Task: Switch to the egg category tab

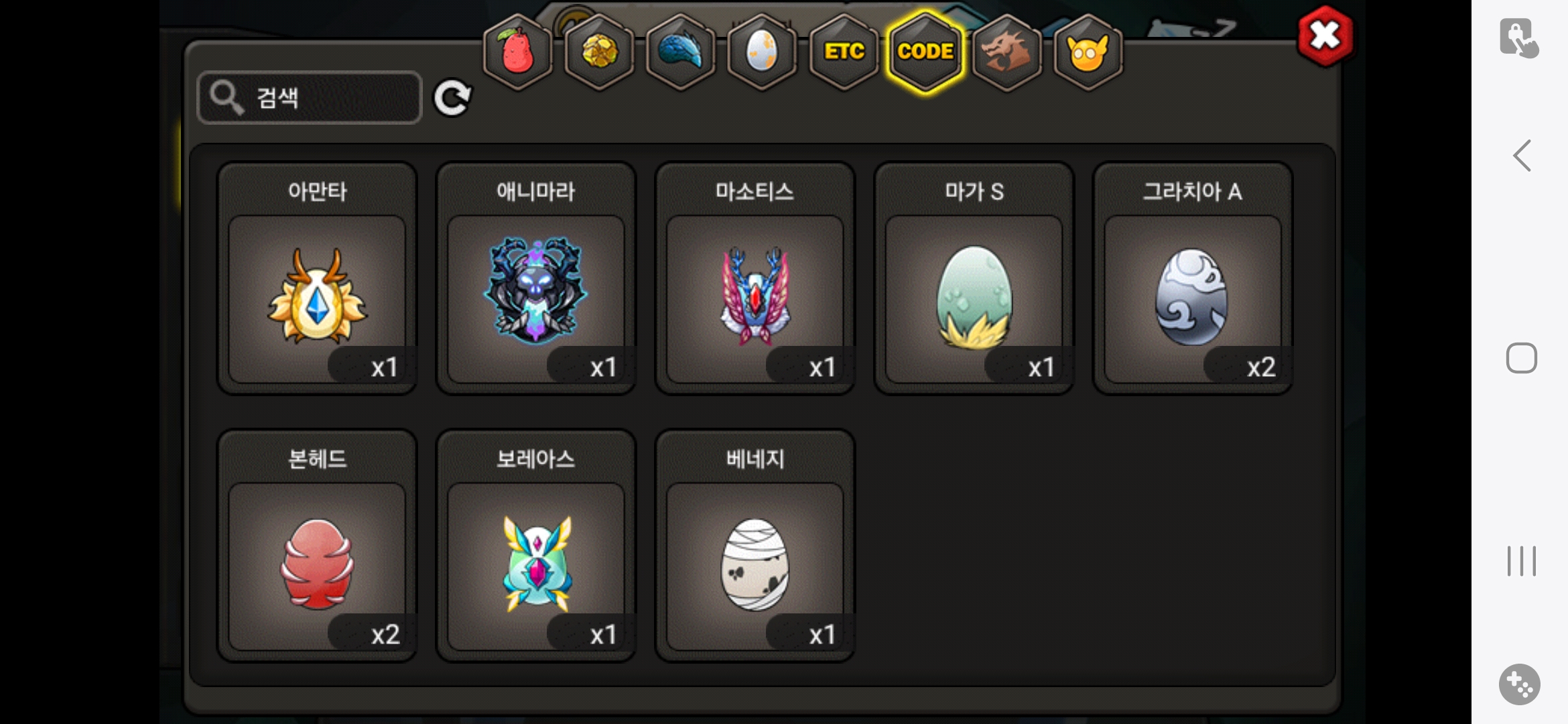Action: coord(762,52)
